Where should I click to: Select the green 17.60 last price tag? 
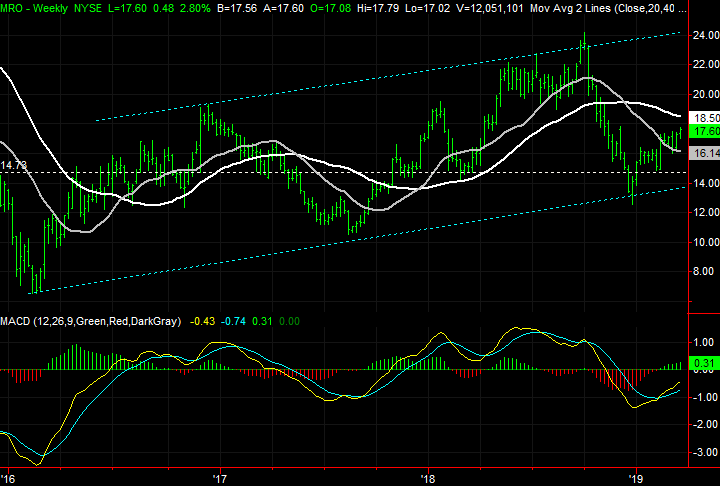704,131
